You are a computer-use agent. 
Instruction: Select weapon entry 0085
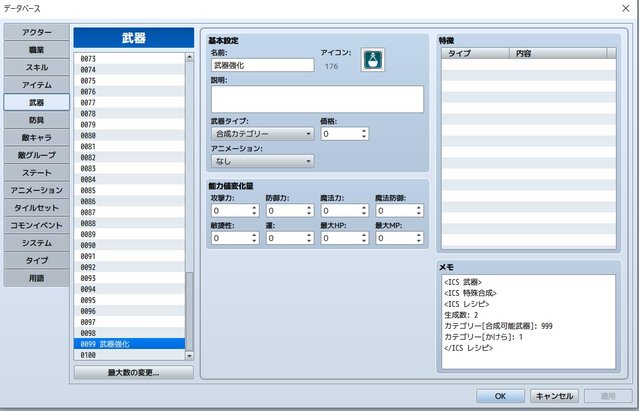129,190
